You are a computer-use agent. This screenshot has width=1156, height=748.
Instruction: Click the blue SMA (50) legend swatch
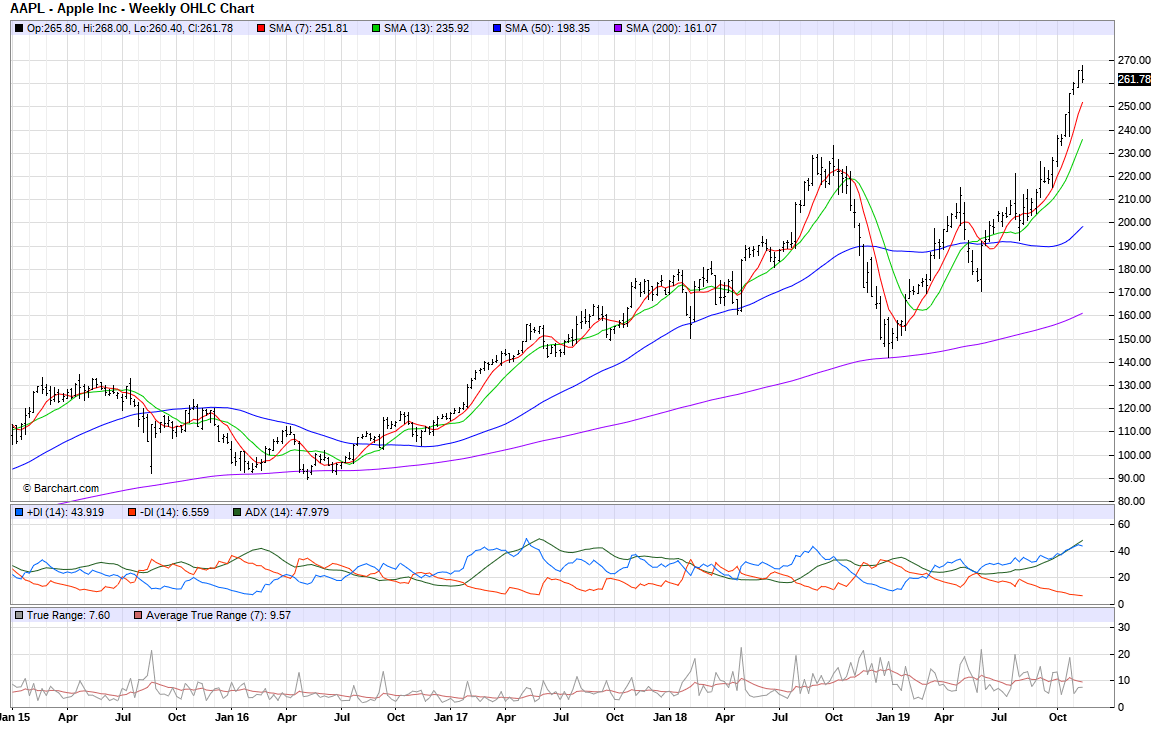pyautogui.click(x=496, y=28)
